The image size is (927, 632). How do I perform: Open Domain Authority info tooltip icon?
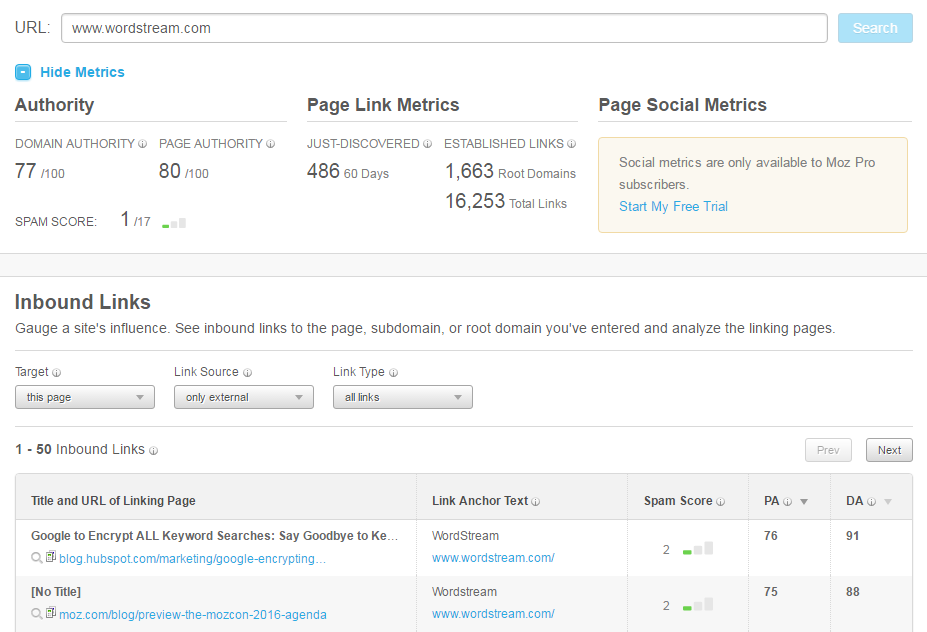(142, 144)
